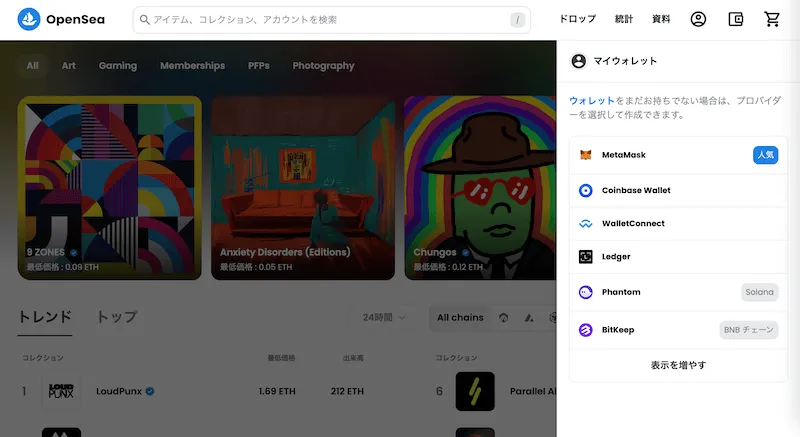Choose Coinbase Wallet option
Screen dimensions: 800x437
(679, 190)
